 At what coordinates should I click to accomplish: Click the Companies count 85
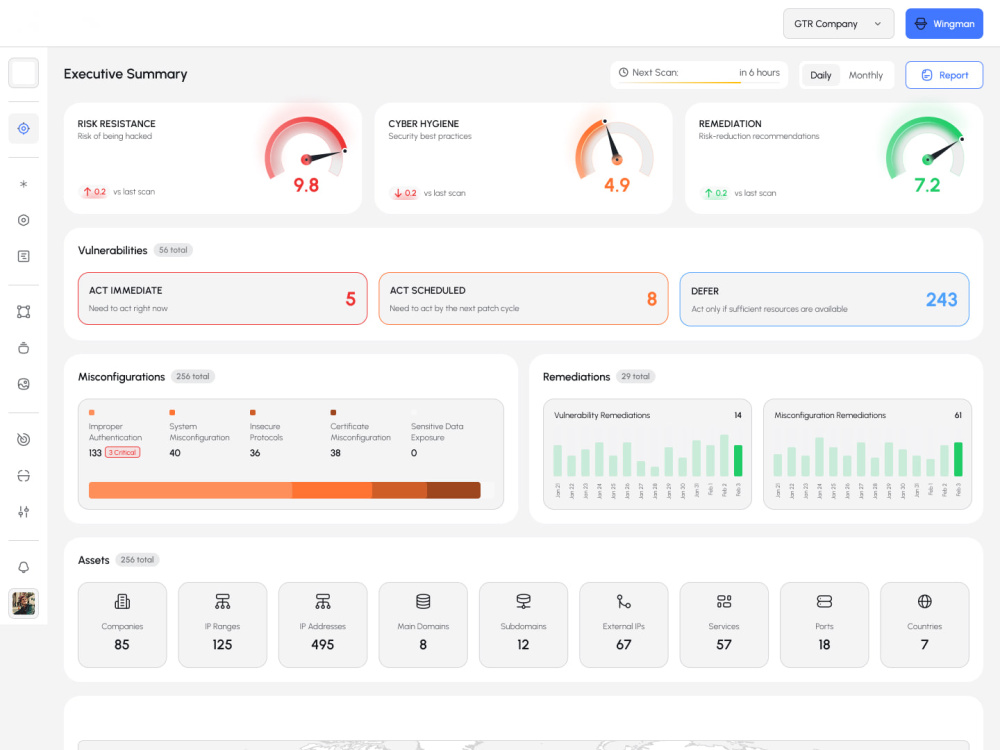pos(122,645)
